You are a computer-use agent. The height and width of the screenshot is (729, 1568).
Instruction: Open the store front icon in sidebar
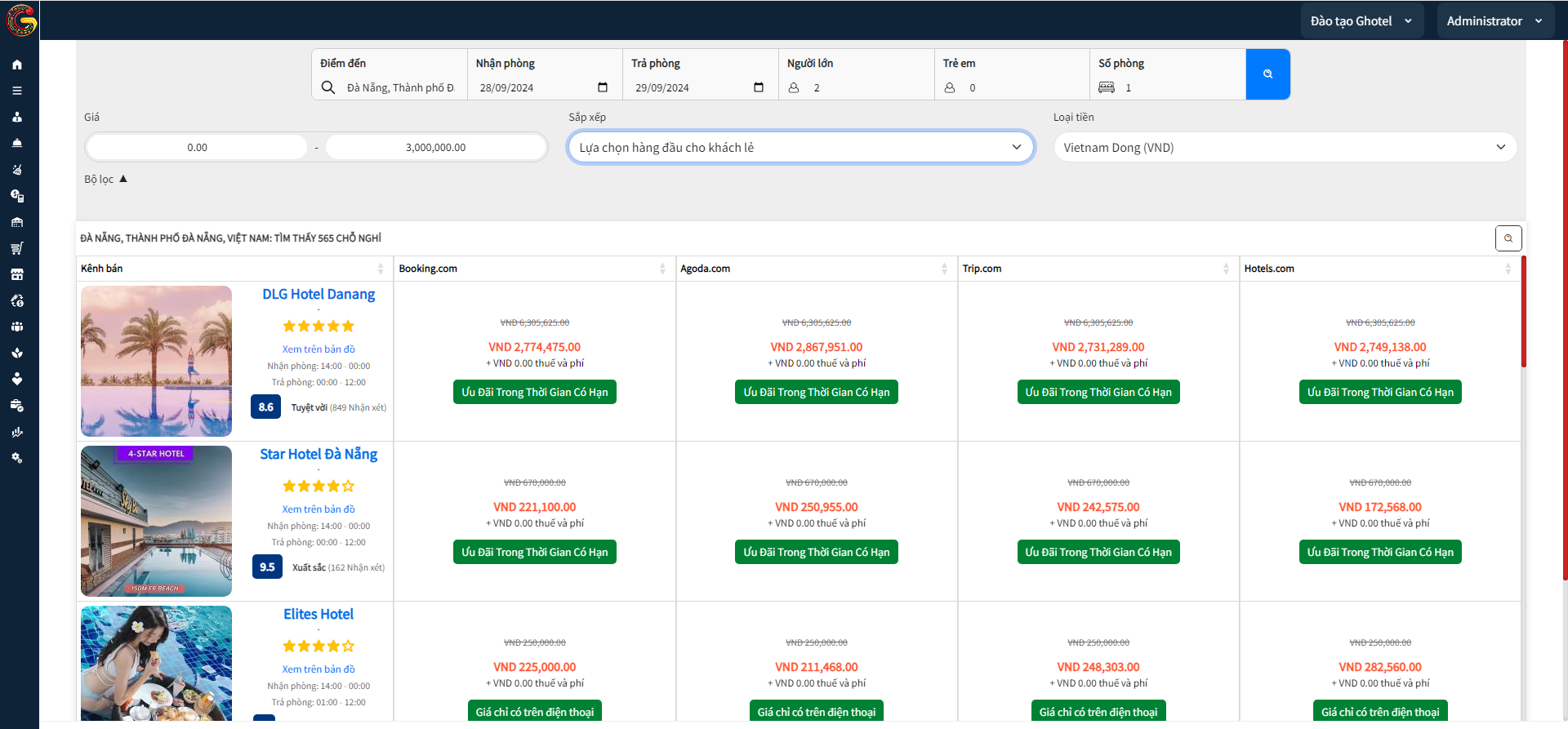pos(17,274)
